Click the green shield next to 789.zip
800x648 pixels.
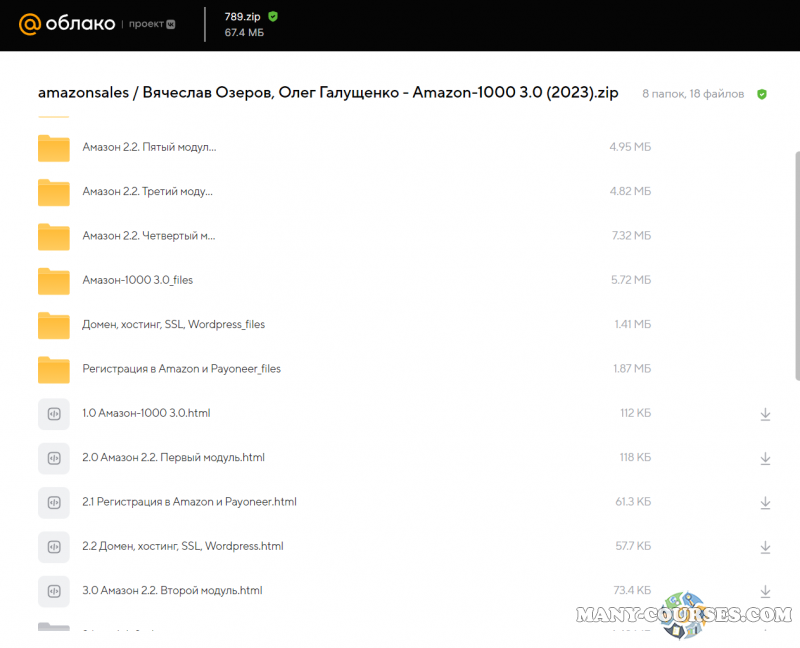(273, 16)
